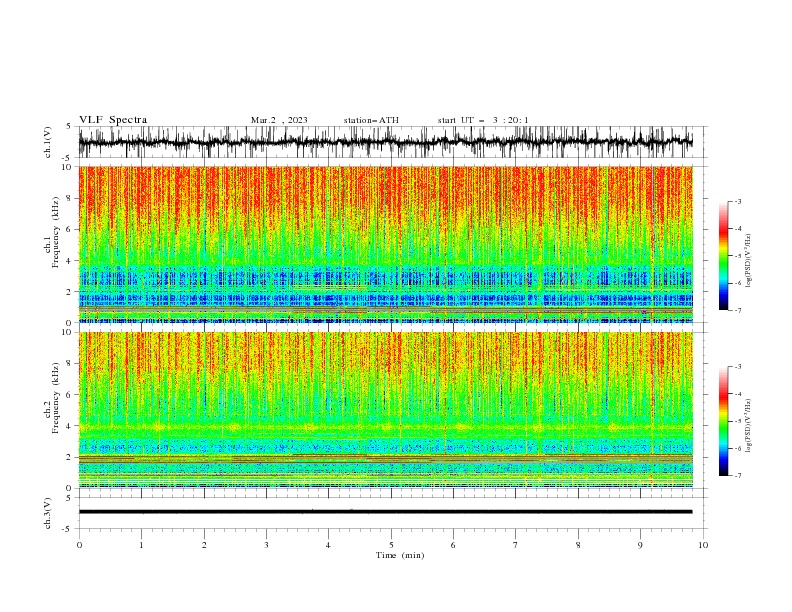Screen dimensions: 792x612
Task: Click the ch.1 spectrogram "2" kHz tick label
Action: 70,291
